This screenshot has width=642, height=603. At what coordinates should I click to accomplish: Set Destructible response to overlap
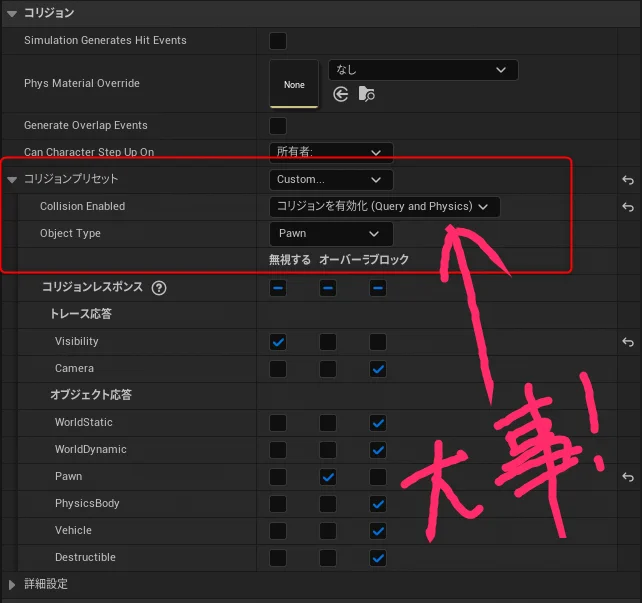coord(328,558)
